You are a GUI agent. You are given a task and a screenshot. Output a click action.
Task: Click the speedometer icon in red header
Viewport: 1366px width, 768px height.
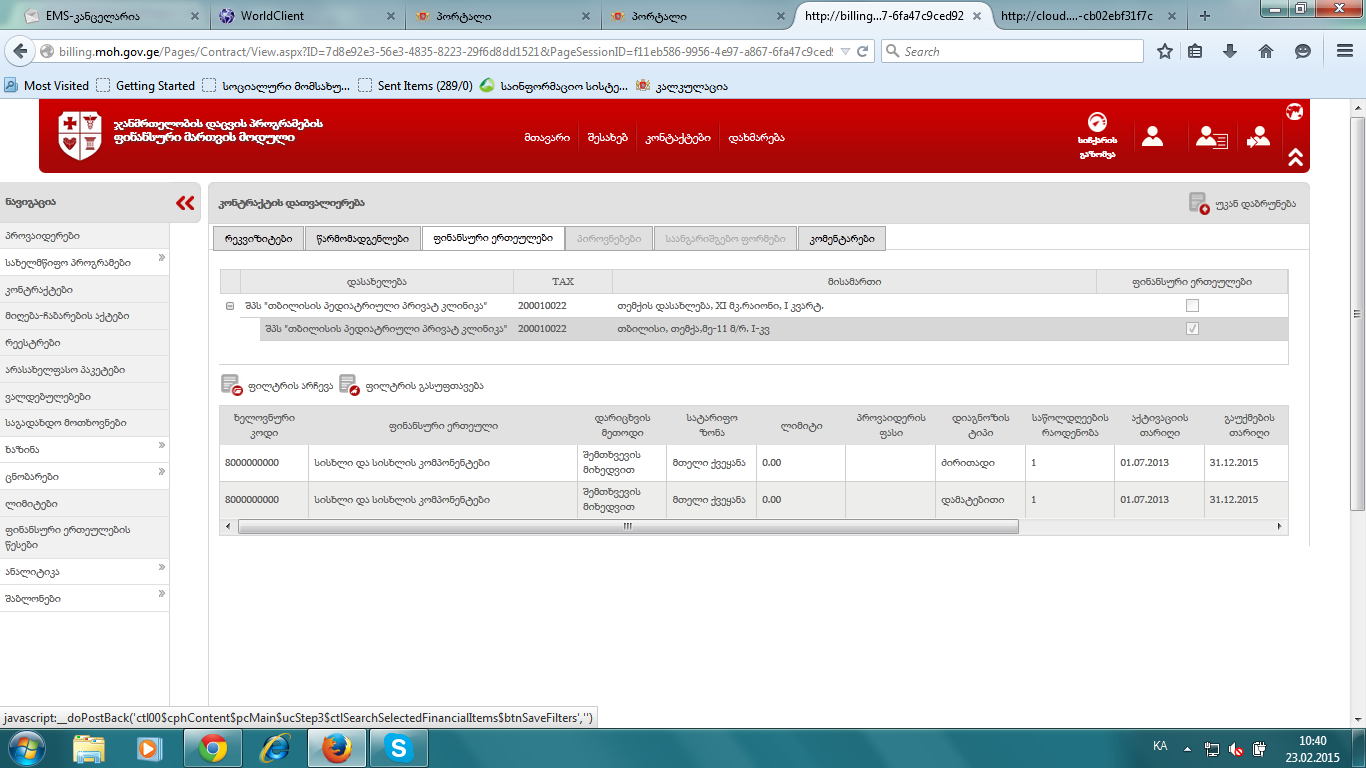pos(1097,124)
